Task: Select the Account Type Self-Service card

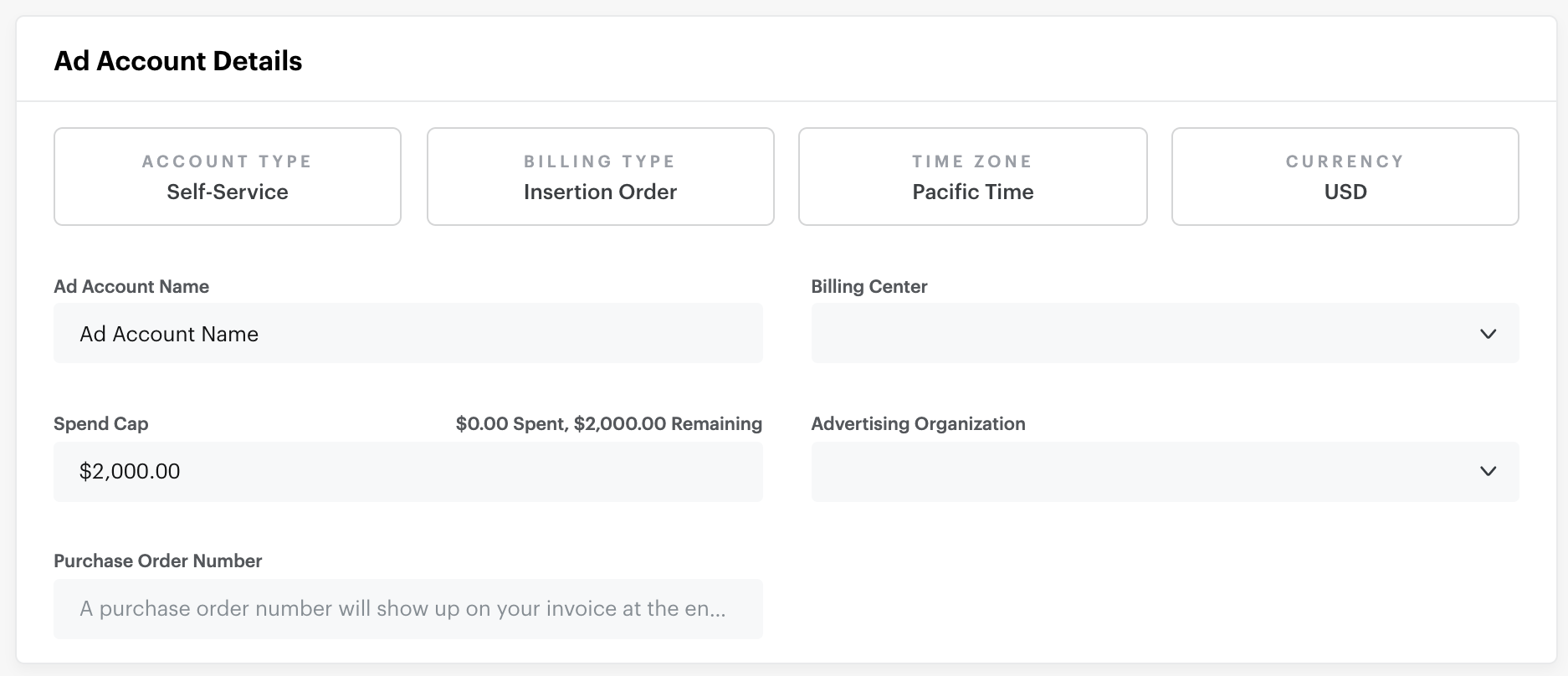Action: [x=227, y=177]
